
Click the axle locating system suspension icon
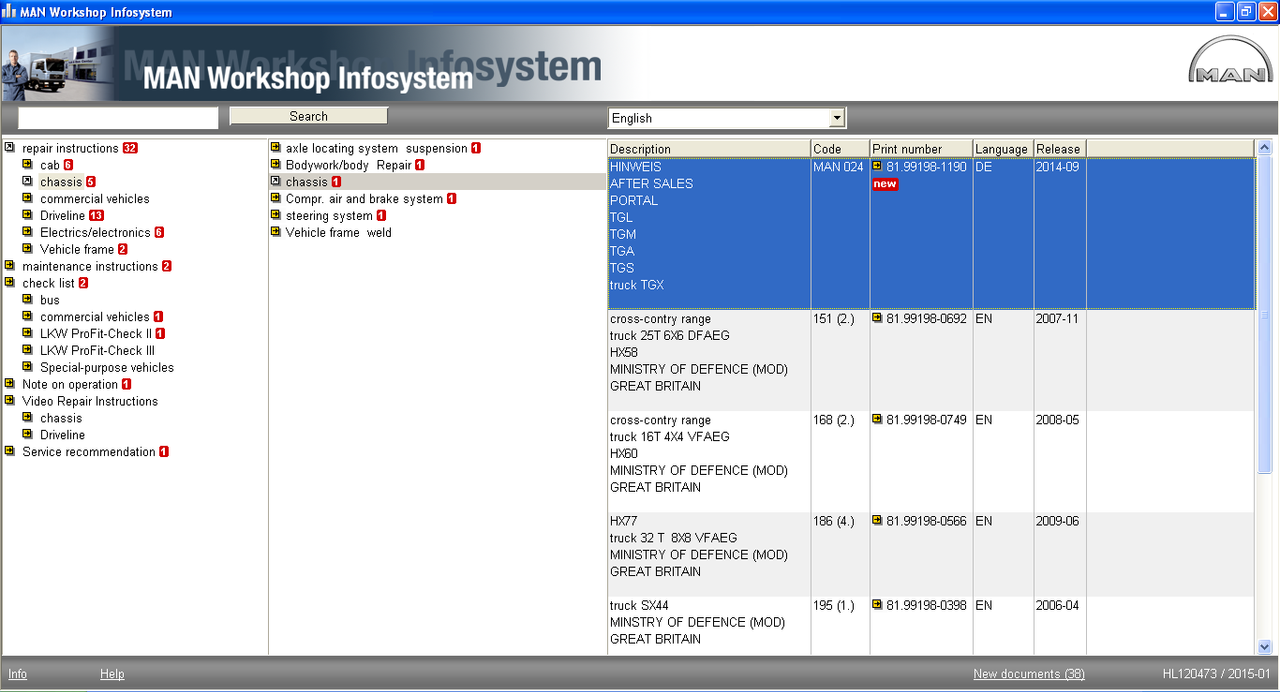(275, 147)
